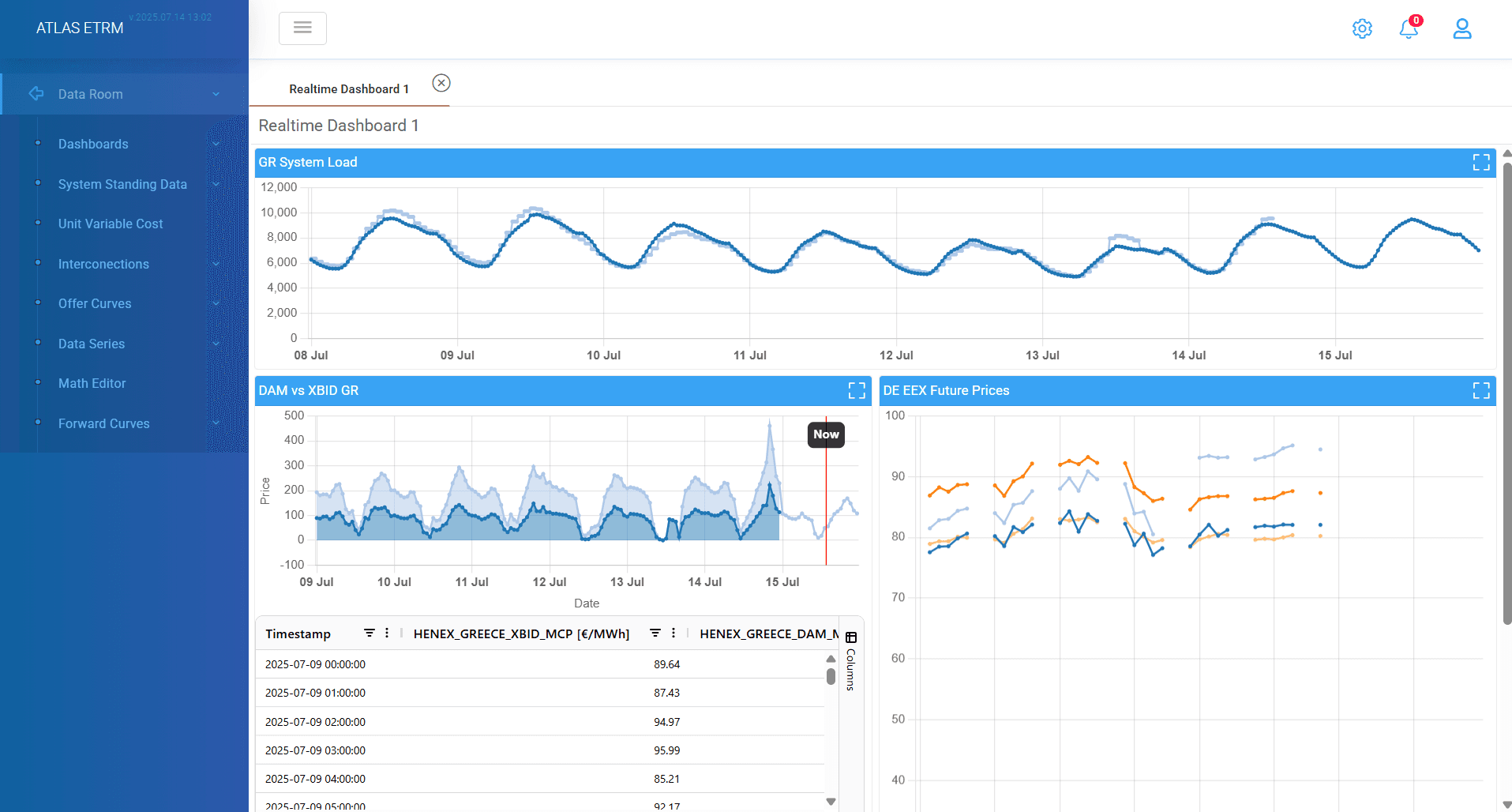Filter the HENEX_GREECE_XBID_MCP column
Viewport: 1512px width, 812px height.
pos(655,633)
